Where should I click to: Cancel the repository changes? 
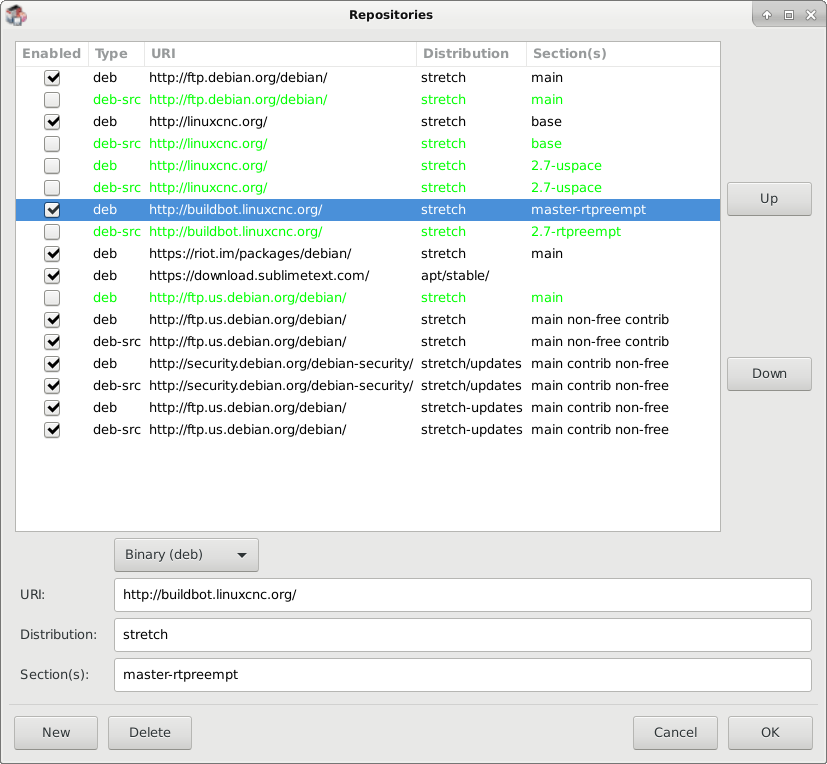pyautogui.click(x=675, y=732)
